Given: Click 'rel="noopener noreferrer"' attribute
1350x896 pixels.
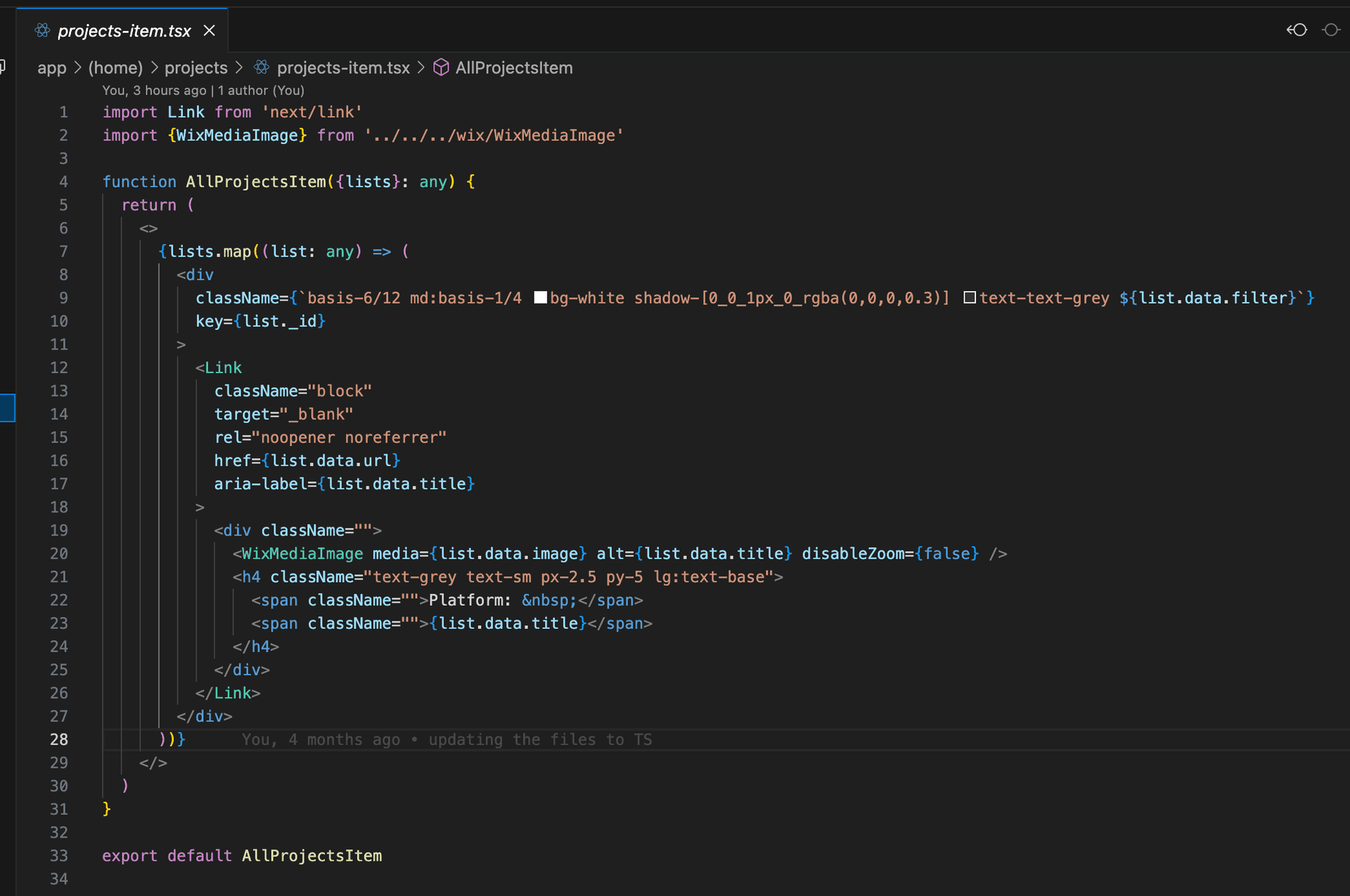Looking at the screenshot, I should point(330,437).
